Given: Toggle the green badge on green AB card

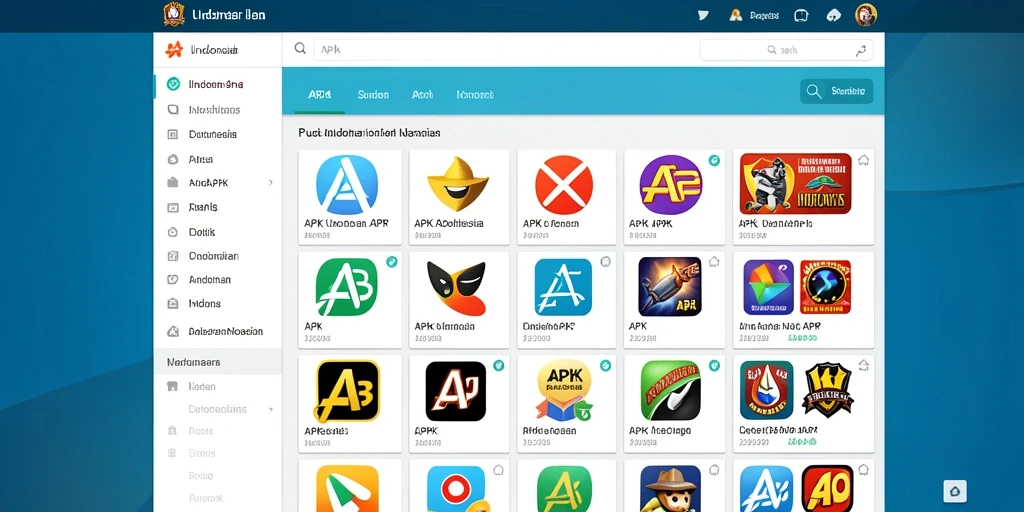Looking at the screenshot, I should point(392,262).
